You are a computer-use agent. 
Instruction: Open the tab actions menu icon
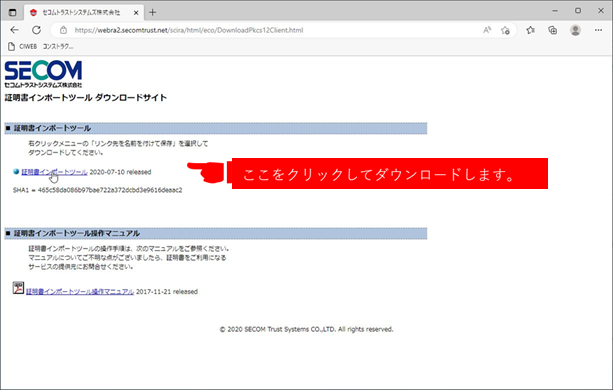(x=13, y=13)
